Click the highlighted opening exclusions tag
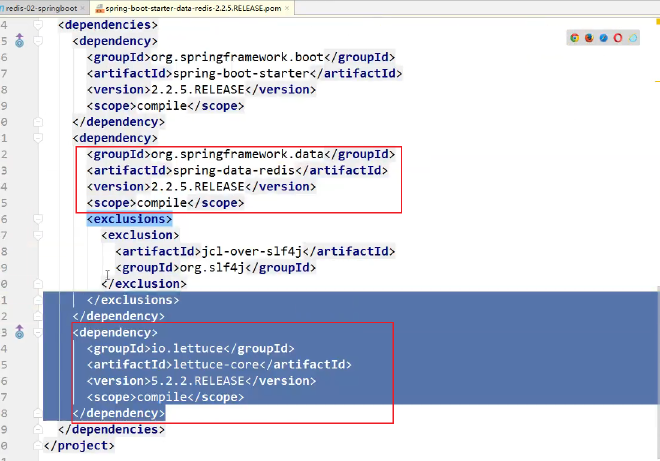Image resolution: width=660 pixels, height=461 pixels. click(129, 219)
